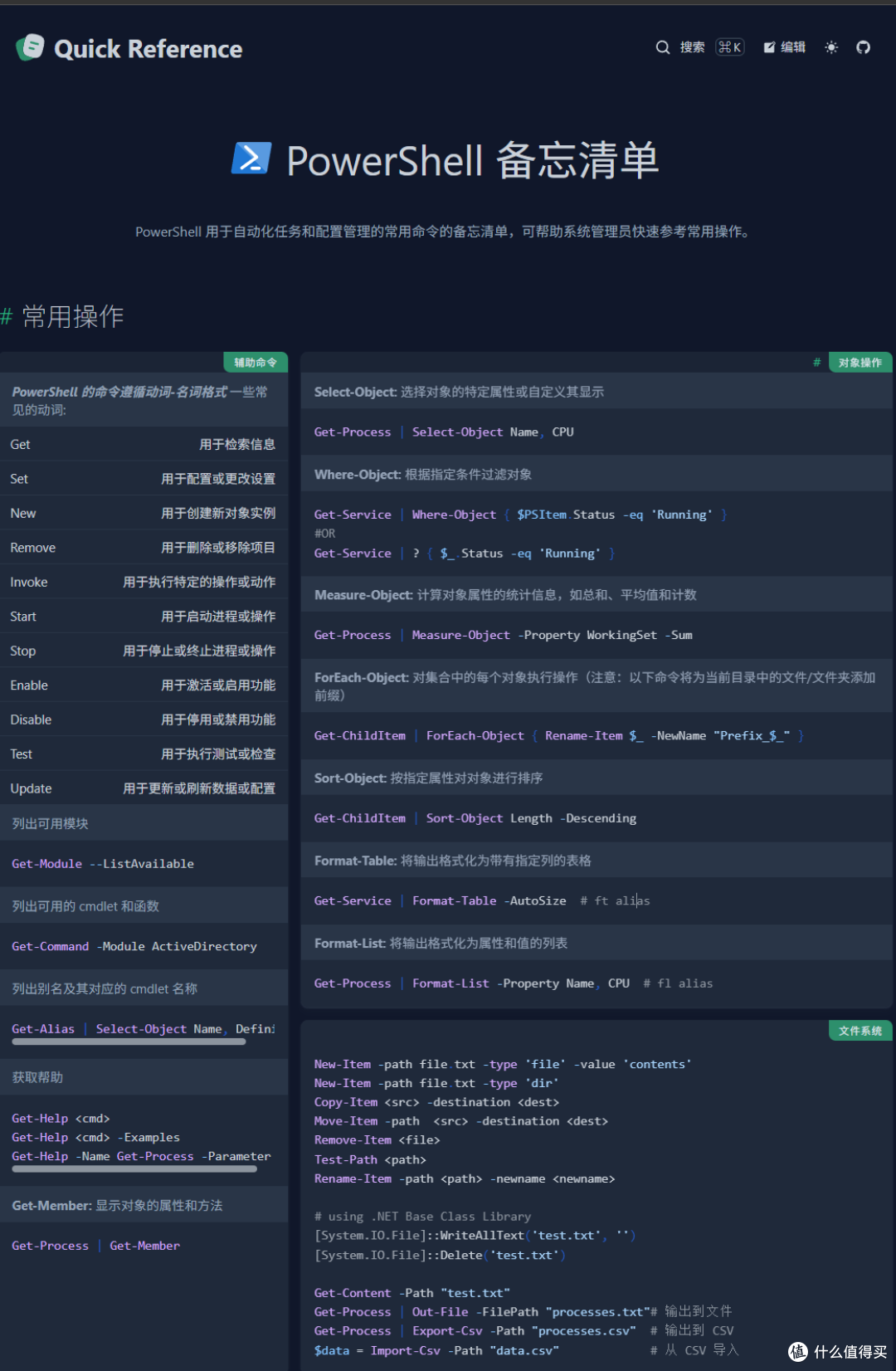
Task: Select the Get verb table row
Action: point(143,445)
